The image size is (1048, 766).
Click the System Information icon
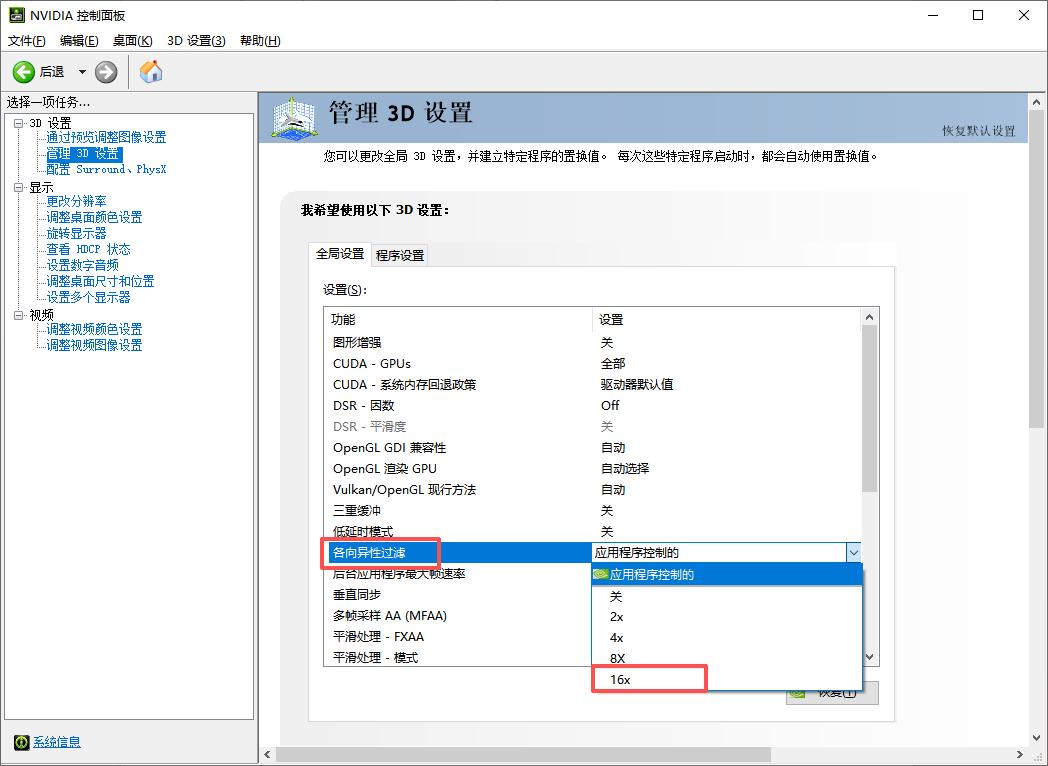coord(21,742)
